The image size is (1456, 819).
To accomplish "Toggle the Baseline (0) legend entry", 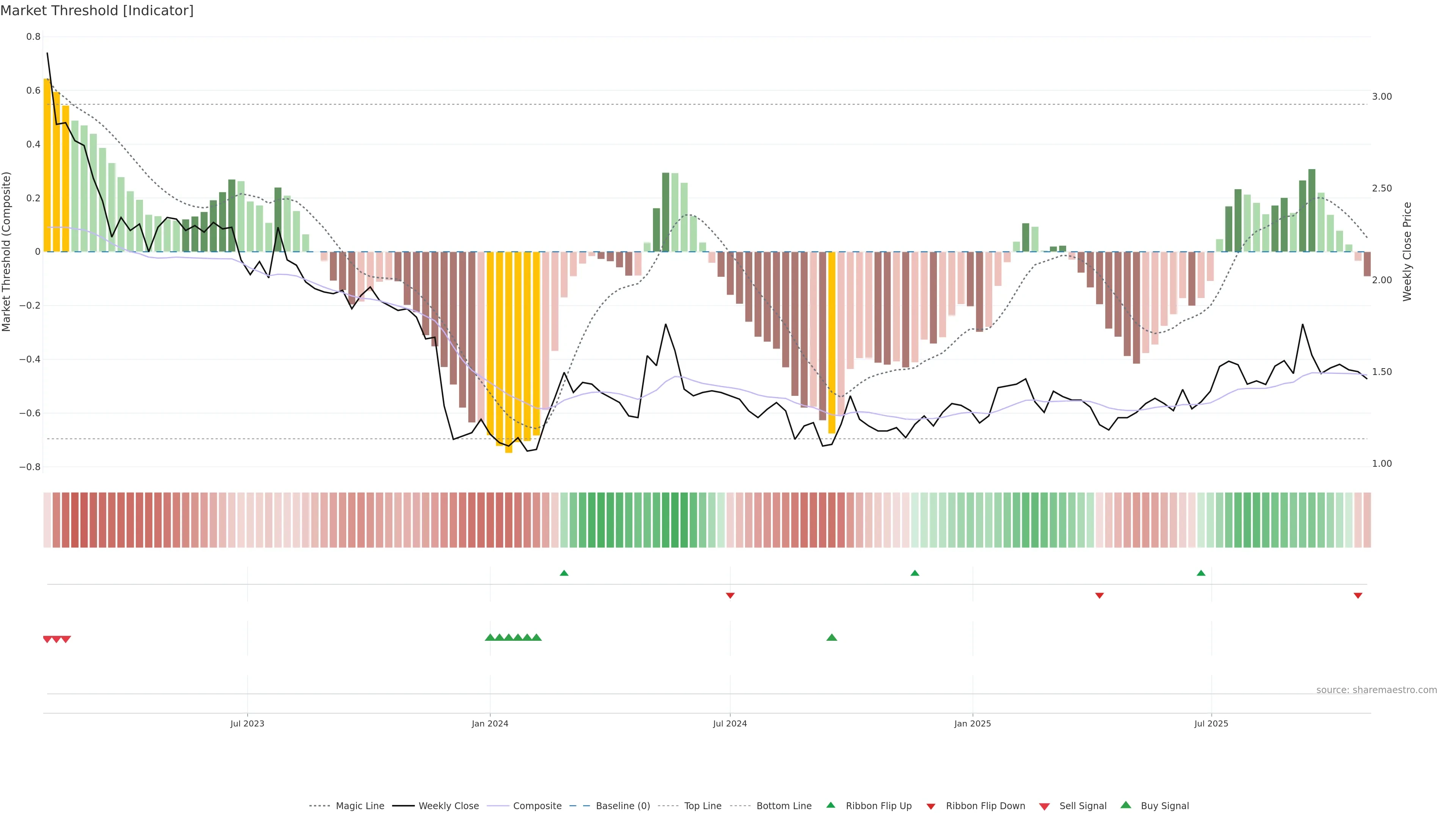I will coord(622,806).
